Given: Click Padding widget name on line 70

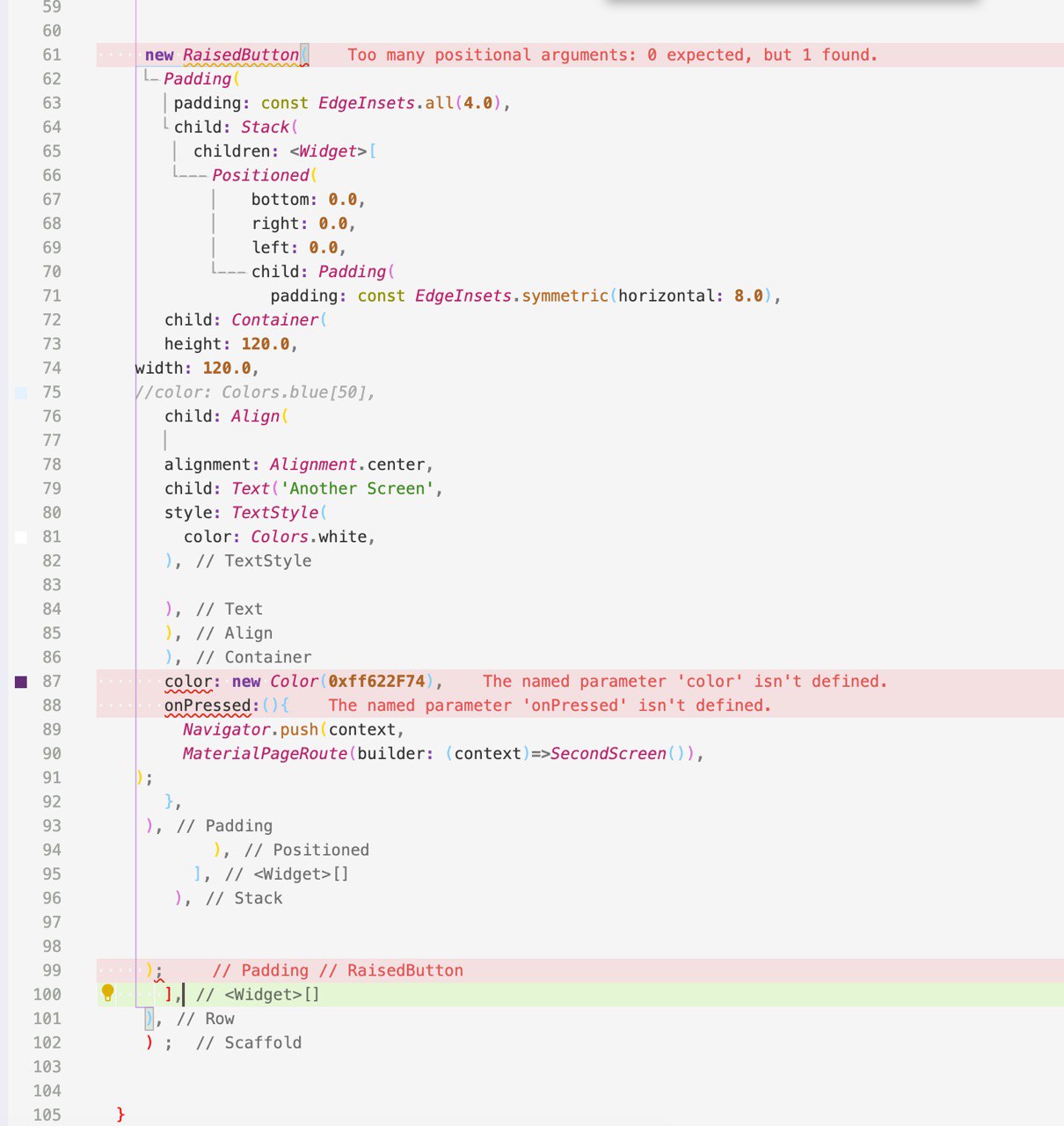Looking at the screenshot, I should [x=353, y=272].
